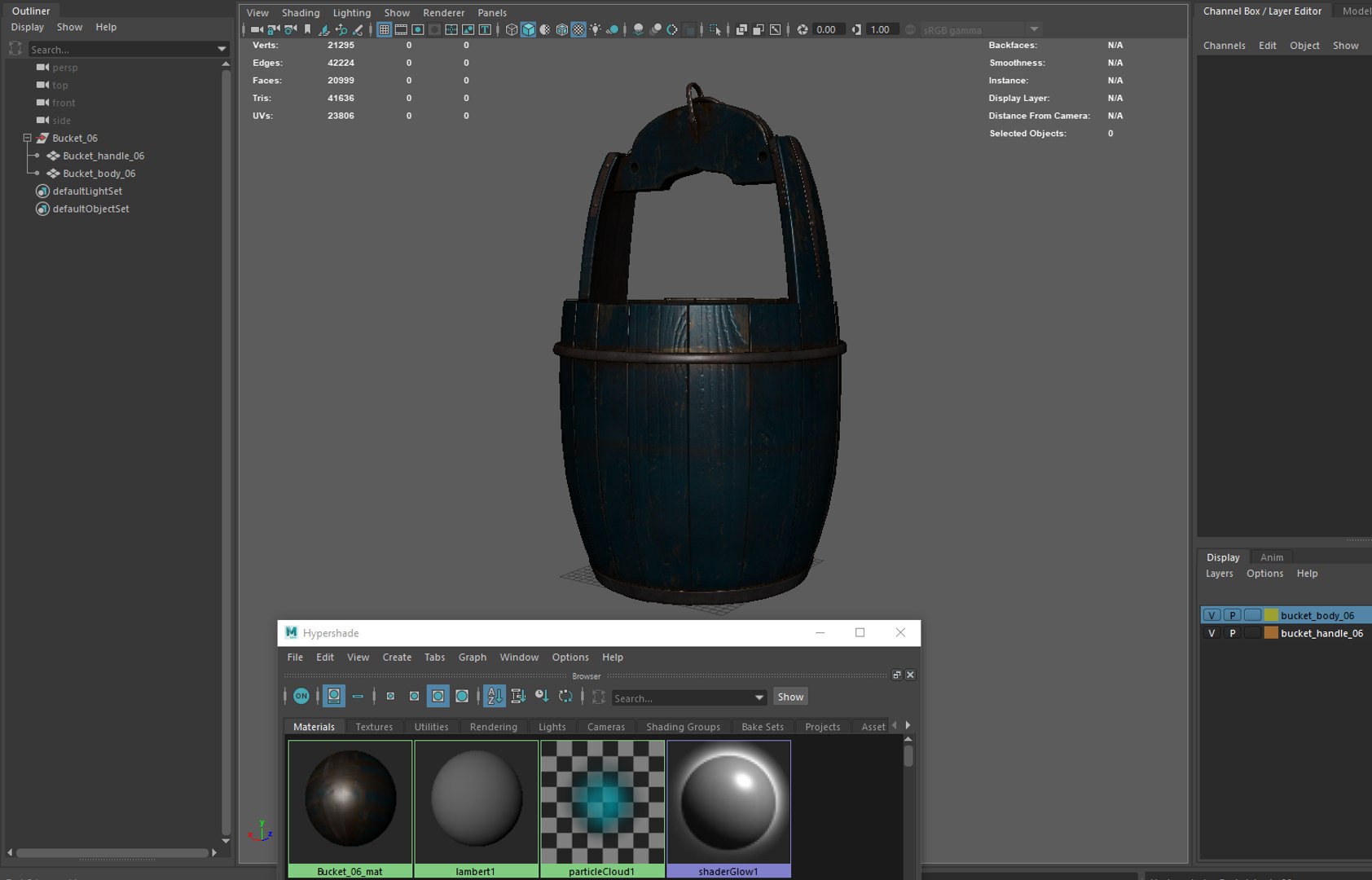Open the Renderer menu
Screen dimensions: 1372x880
pos(444,12)
